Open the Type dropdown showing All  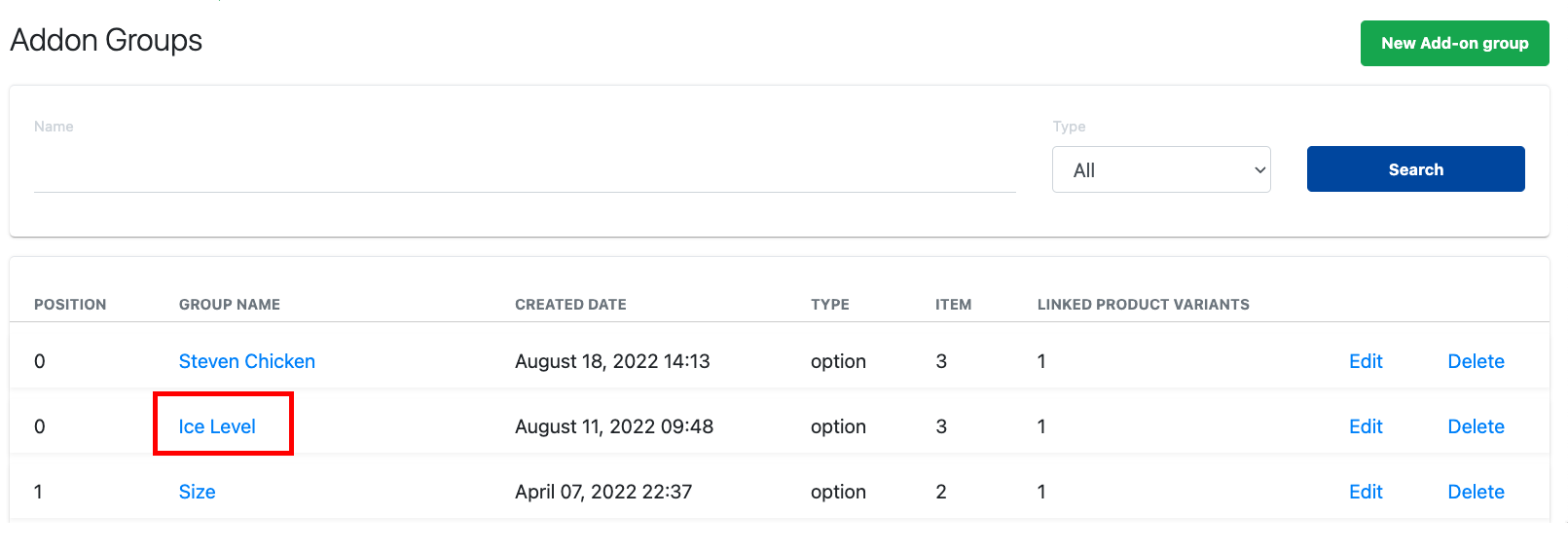pyautogui.click(x=1161, y=169)
